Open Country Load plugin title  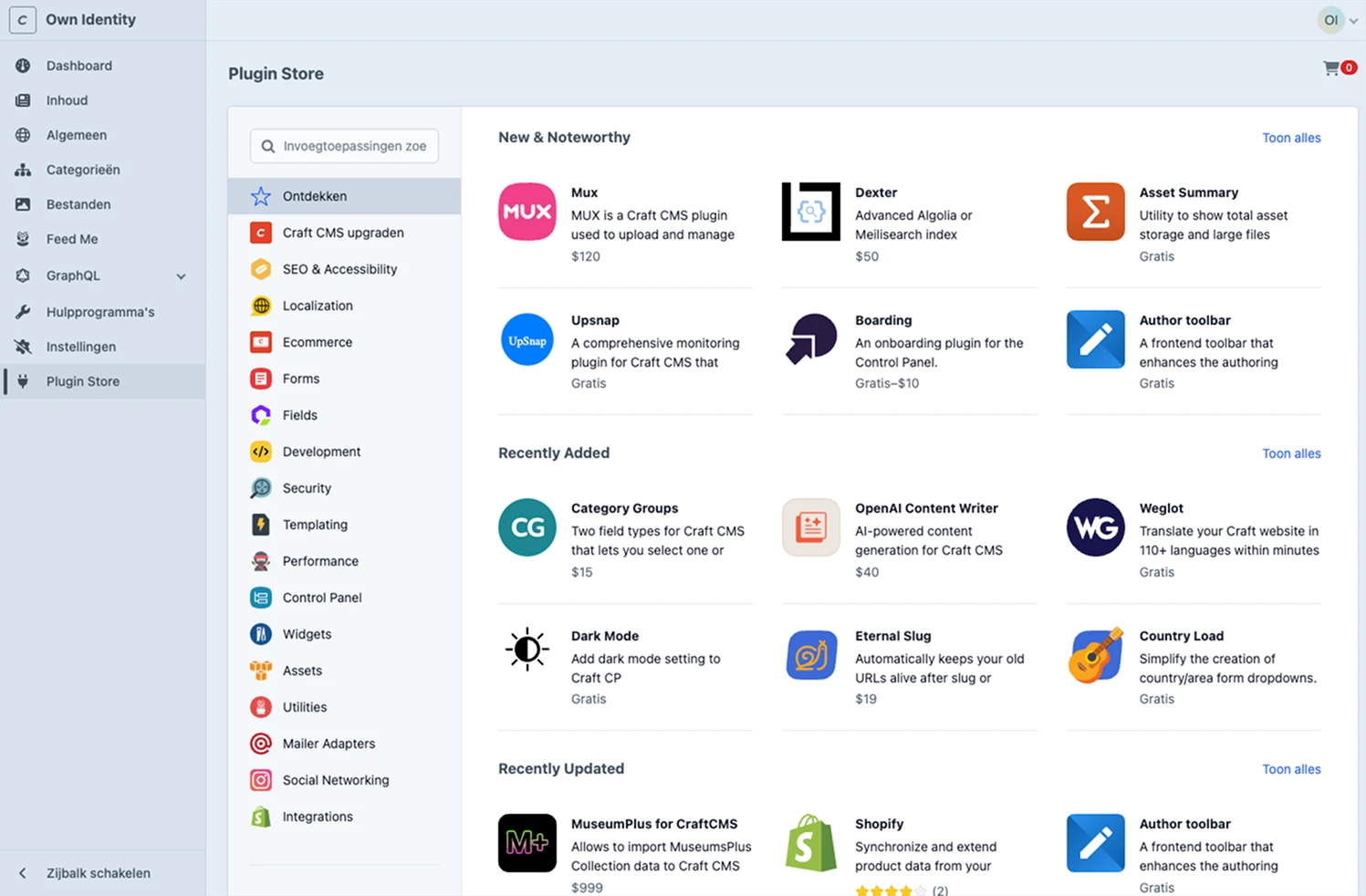coord(1181,636)
